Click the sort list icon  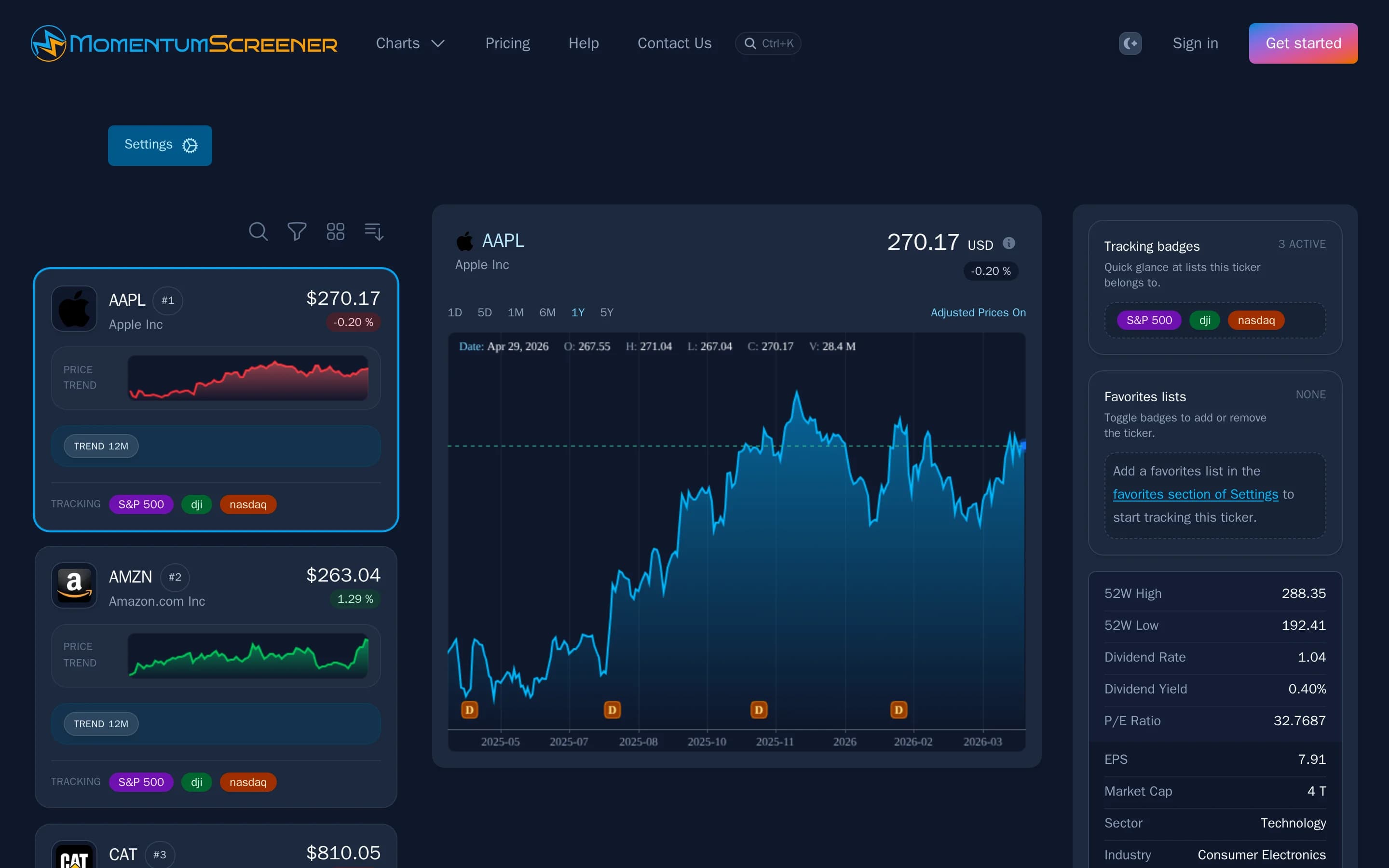(374, 231)
